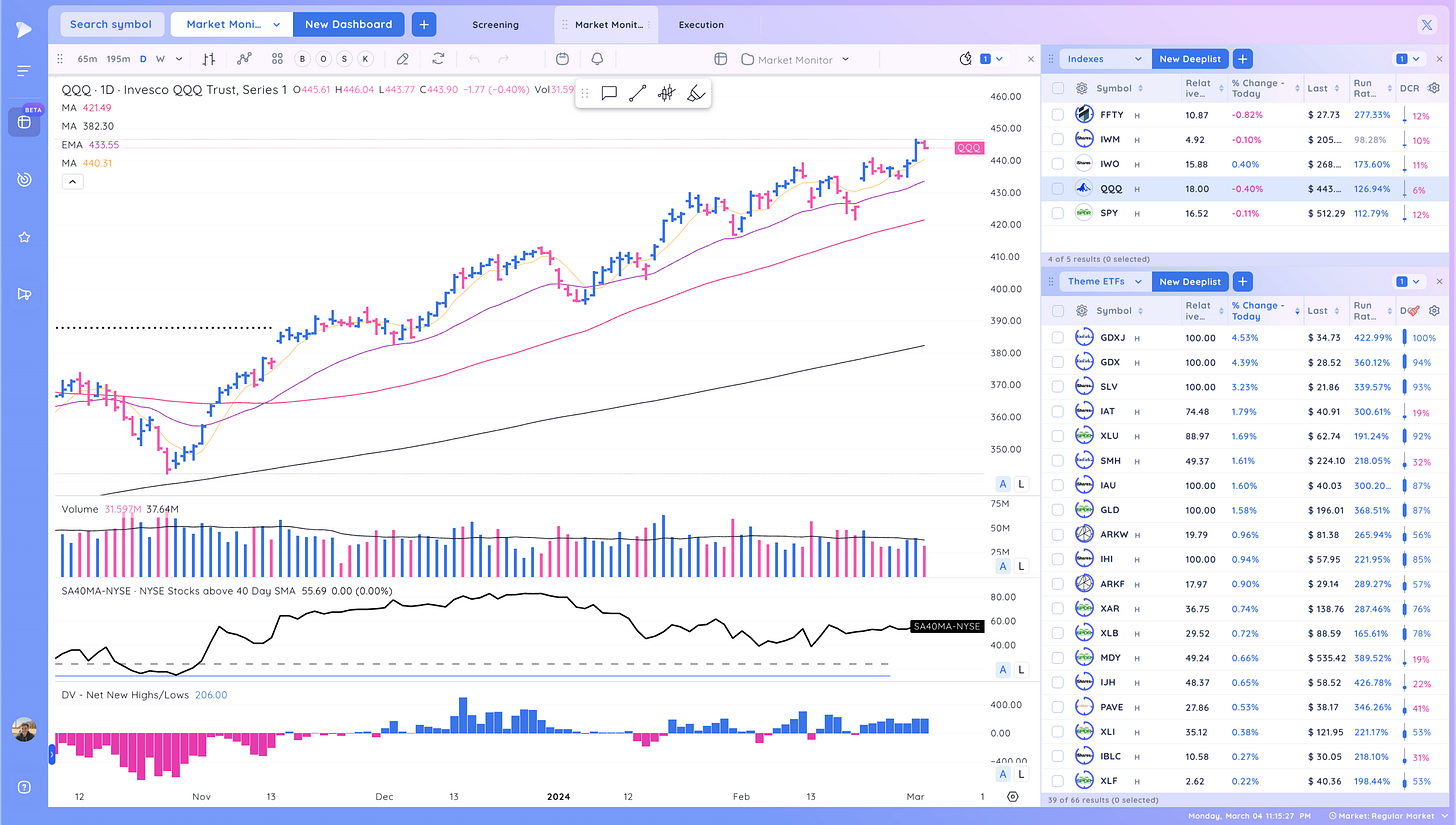Check the FFTY row checkbox
This screenshot has height=825, width=1456.
[1058, 115]
